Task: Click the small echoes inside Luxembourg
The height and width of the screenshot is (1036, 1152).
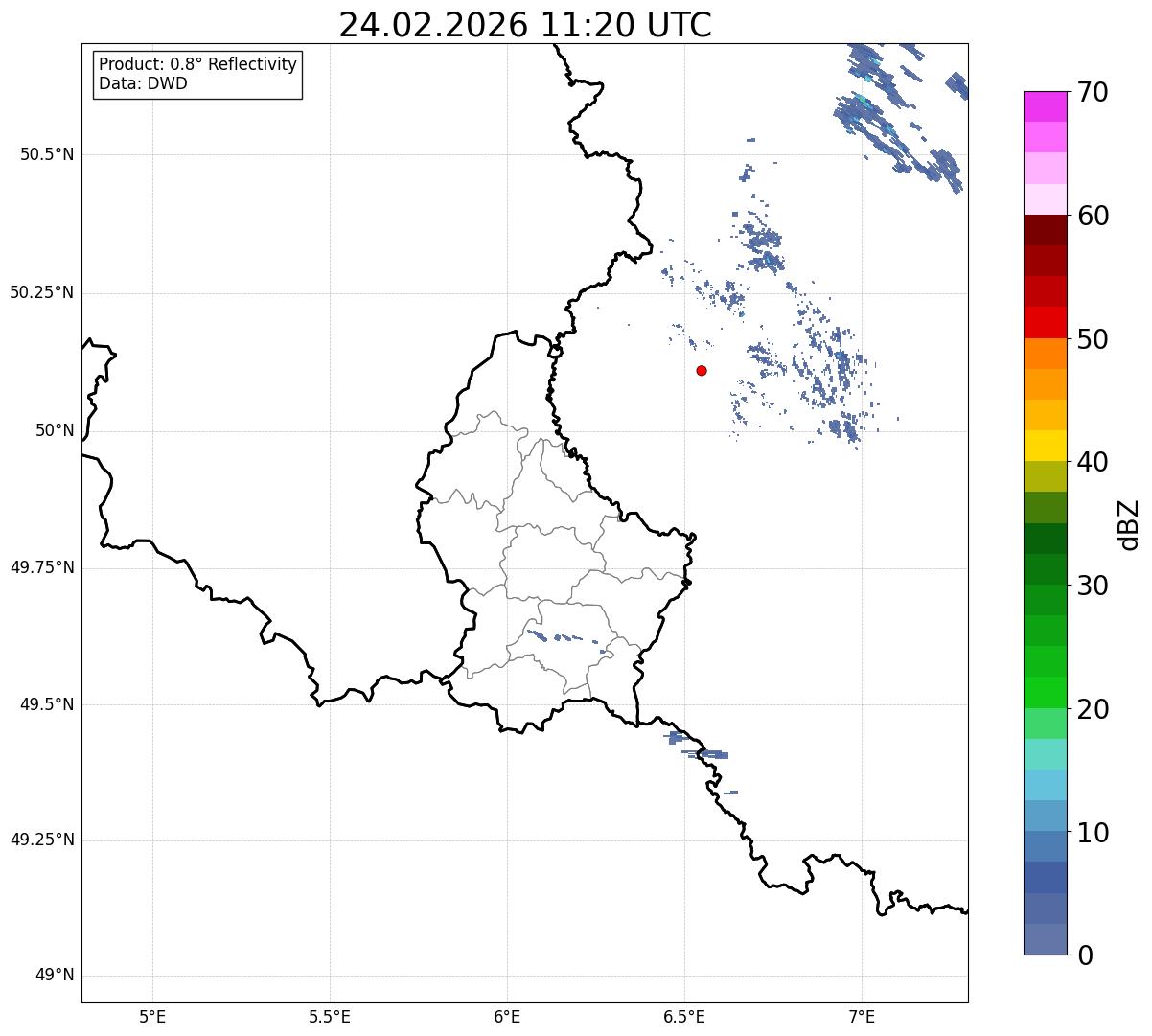Action: point(567,639)
